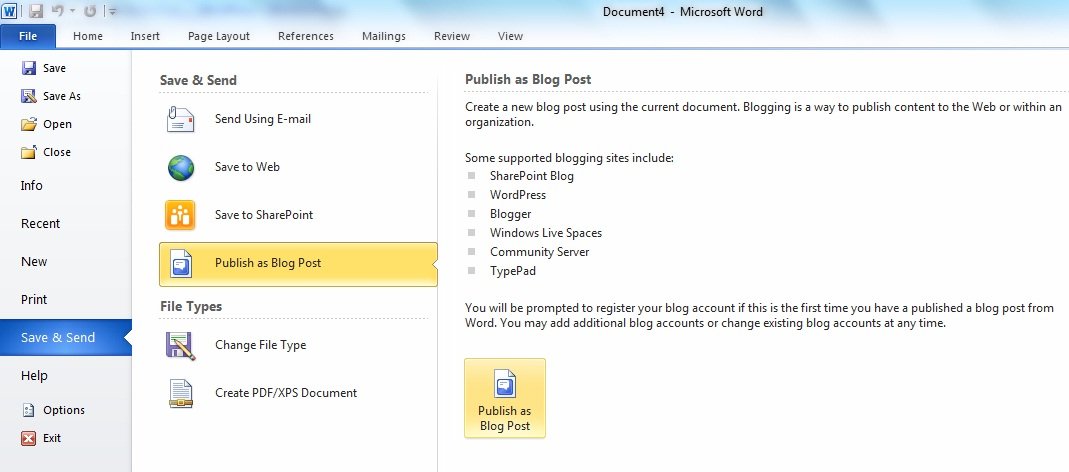
Task: Open the Page Layout tab
Action: (219, 36)
